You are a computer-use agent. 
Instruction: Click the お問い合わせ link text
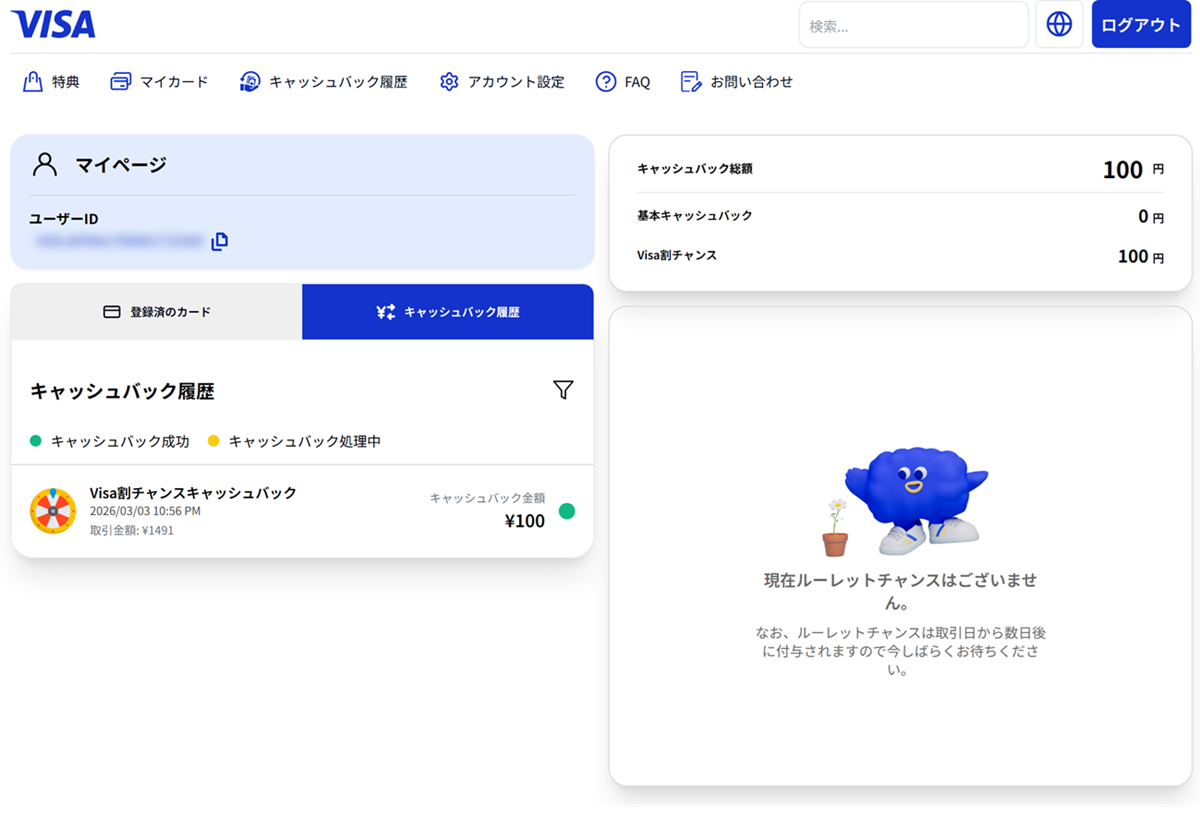pyautogui.click(x=751, y=82)
